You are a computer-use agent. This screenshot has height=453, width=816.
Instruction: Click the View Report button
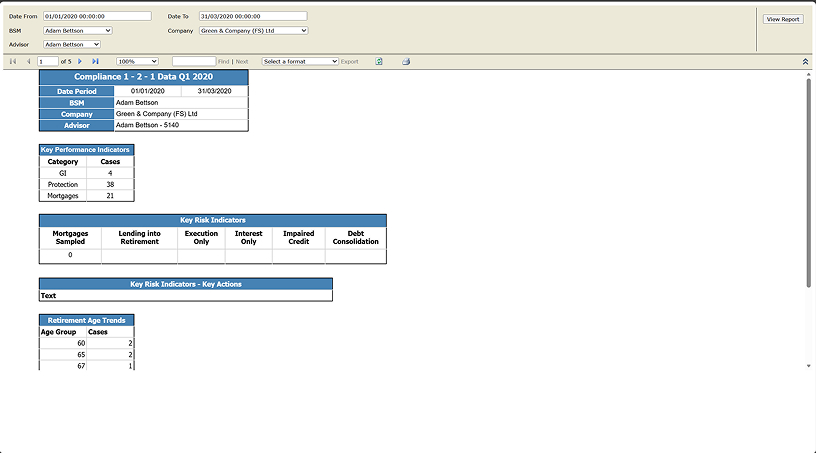(783, 19)
